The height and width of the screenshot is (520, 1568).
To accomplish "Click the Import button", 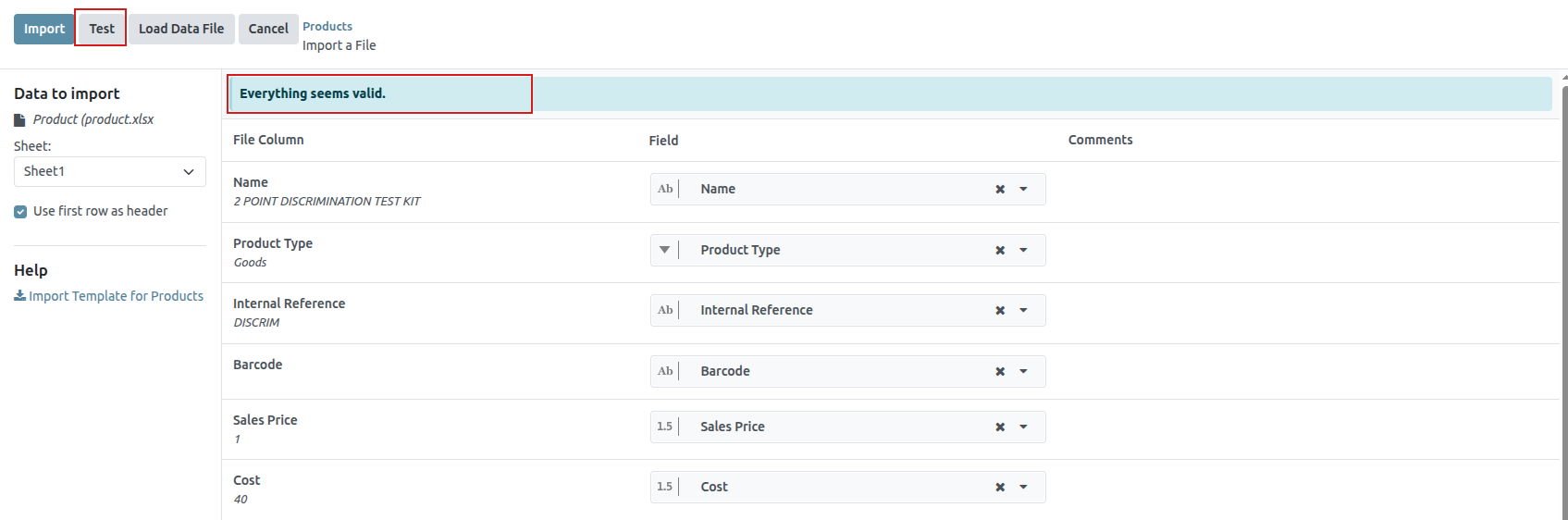I will (x=44, y=29).
